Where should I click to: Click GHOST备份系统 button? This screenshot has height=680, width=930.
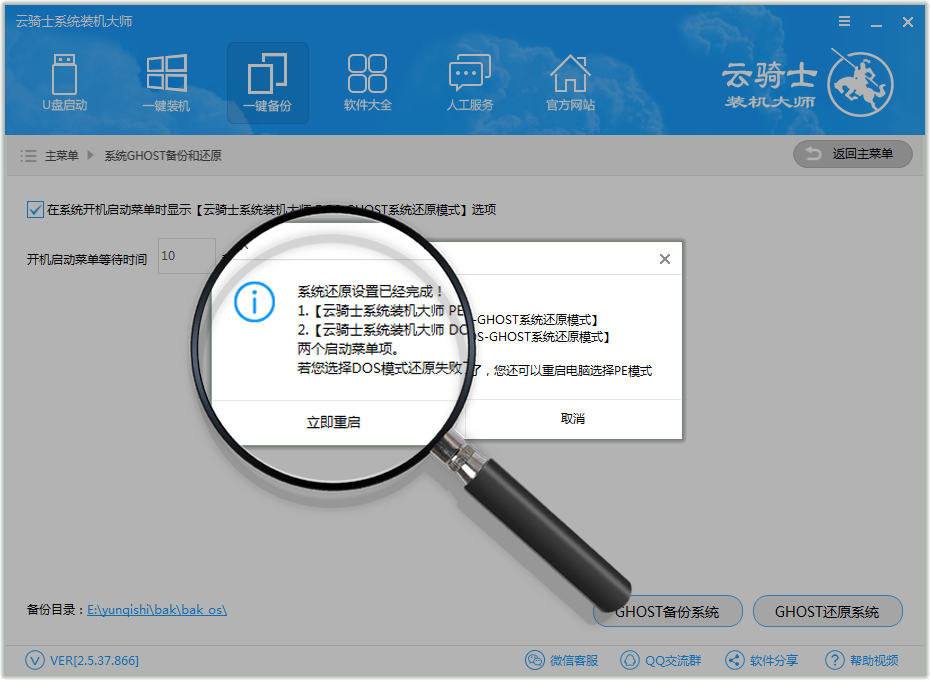pos(667,612)
